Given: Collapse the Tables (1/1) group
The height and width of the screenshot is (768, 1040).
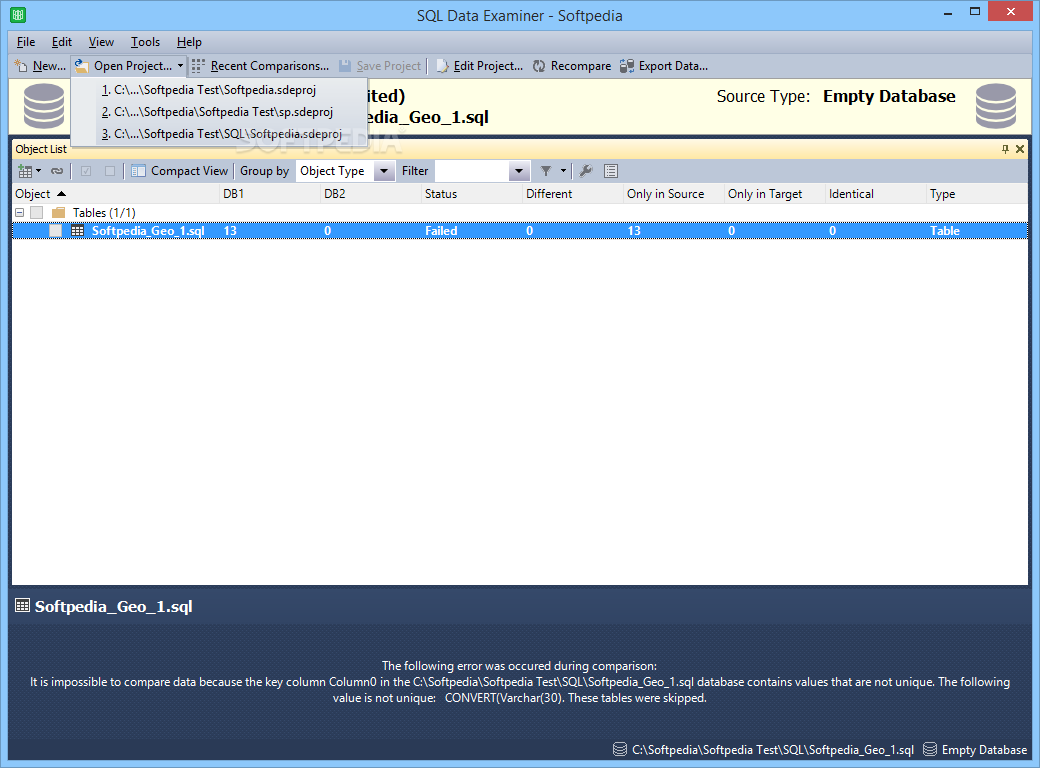Looking at the screenshot, I should click(x=19, y=213).
